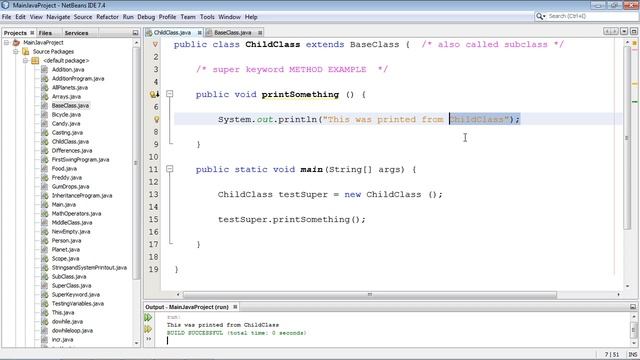Click the search magnifier dropdown icon
The image size is (640, 360).
[x=540, y=16]
